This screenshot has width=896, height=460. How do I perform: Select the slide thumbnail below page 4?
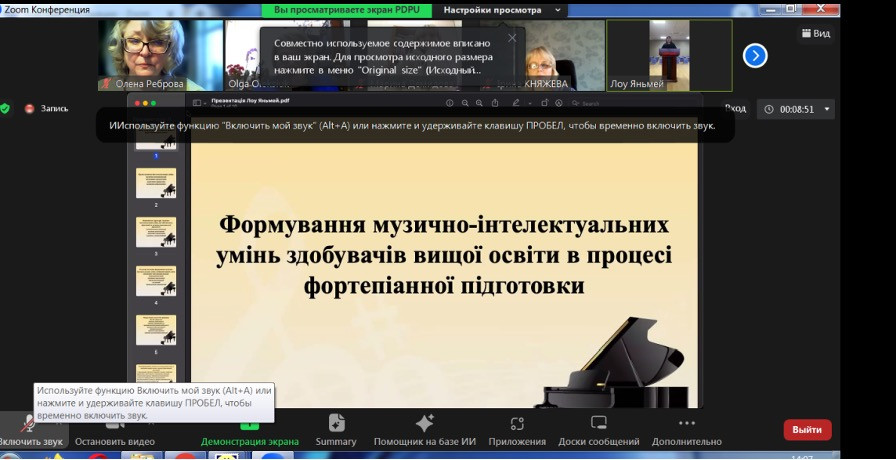point(156,330)
